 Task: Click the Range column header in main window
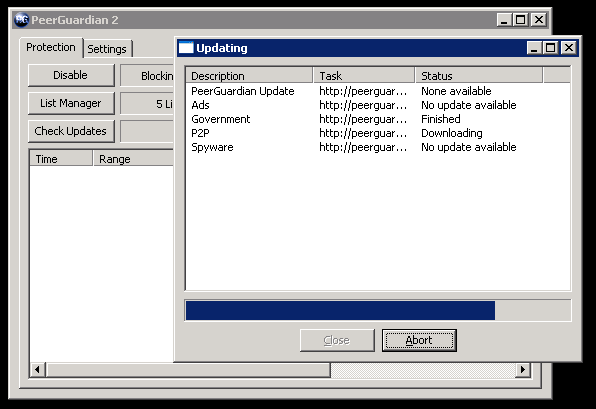tap(133, 159)
